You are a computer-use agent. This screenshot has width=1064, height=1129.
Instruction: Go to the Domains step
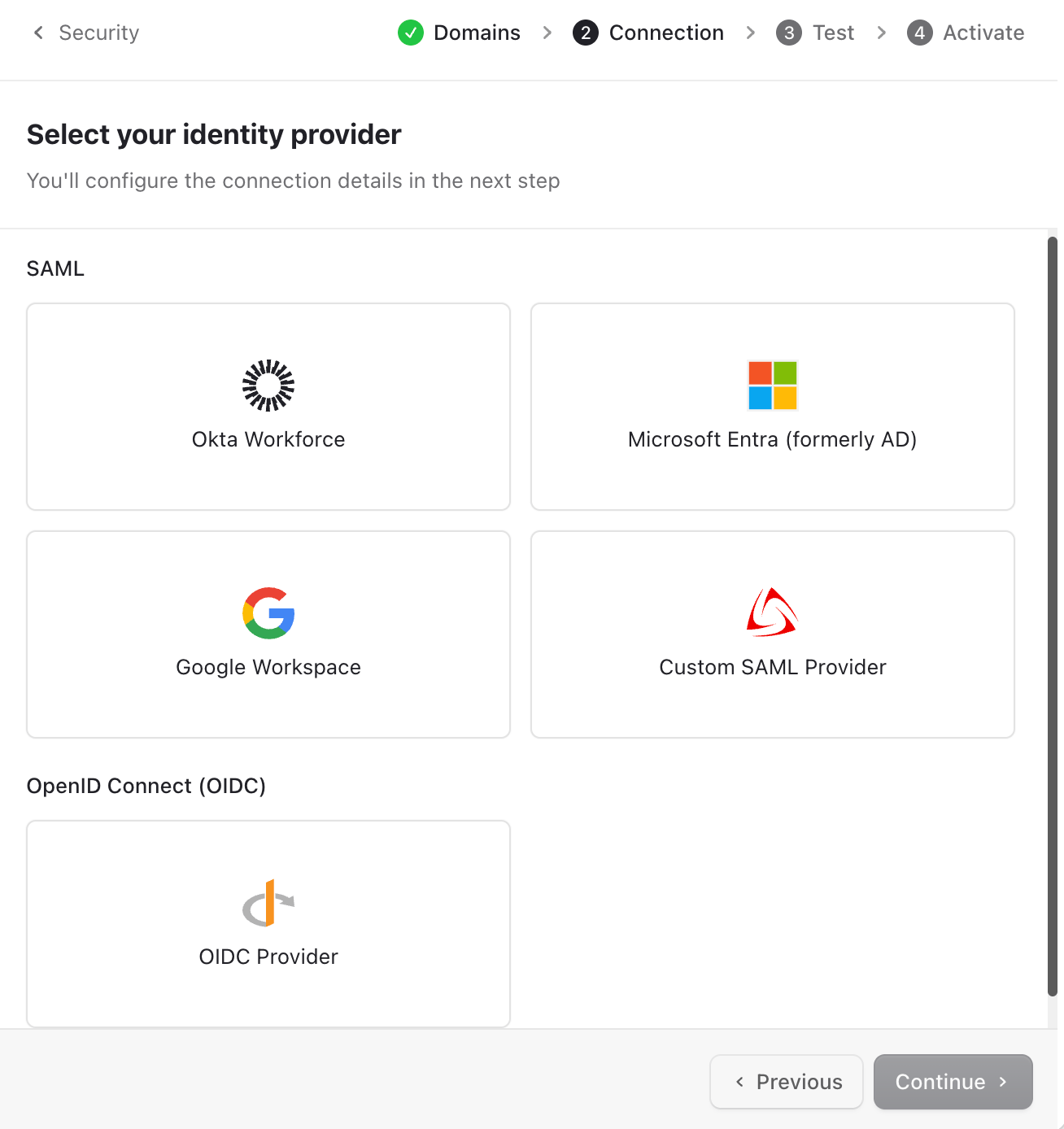click(x=477, y=33)
